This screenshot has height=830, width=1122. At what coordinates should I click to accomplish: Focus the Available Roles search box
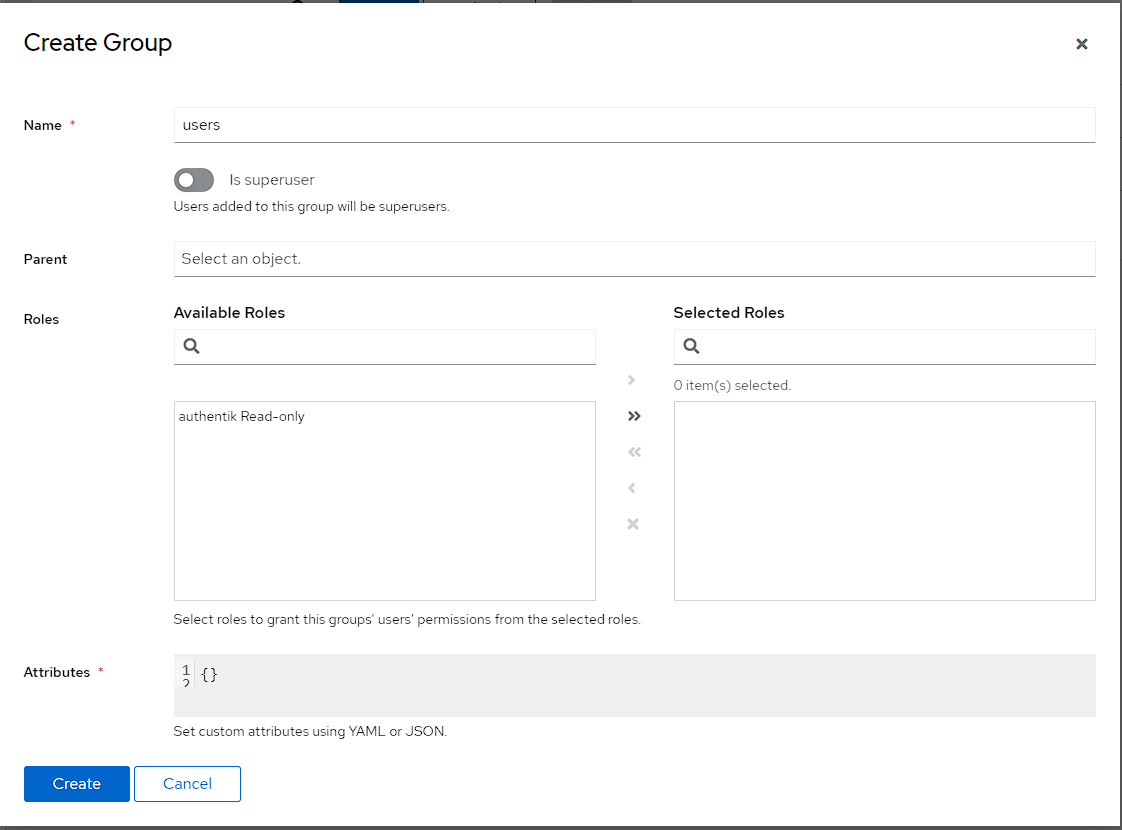[398, 347]
